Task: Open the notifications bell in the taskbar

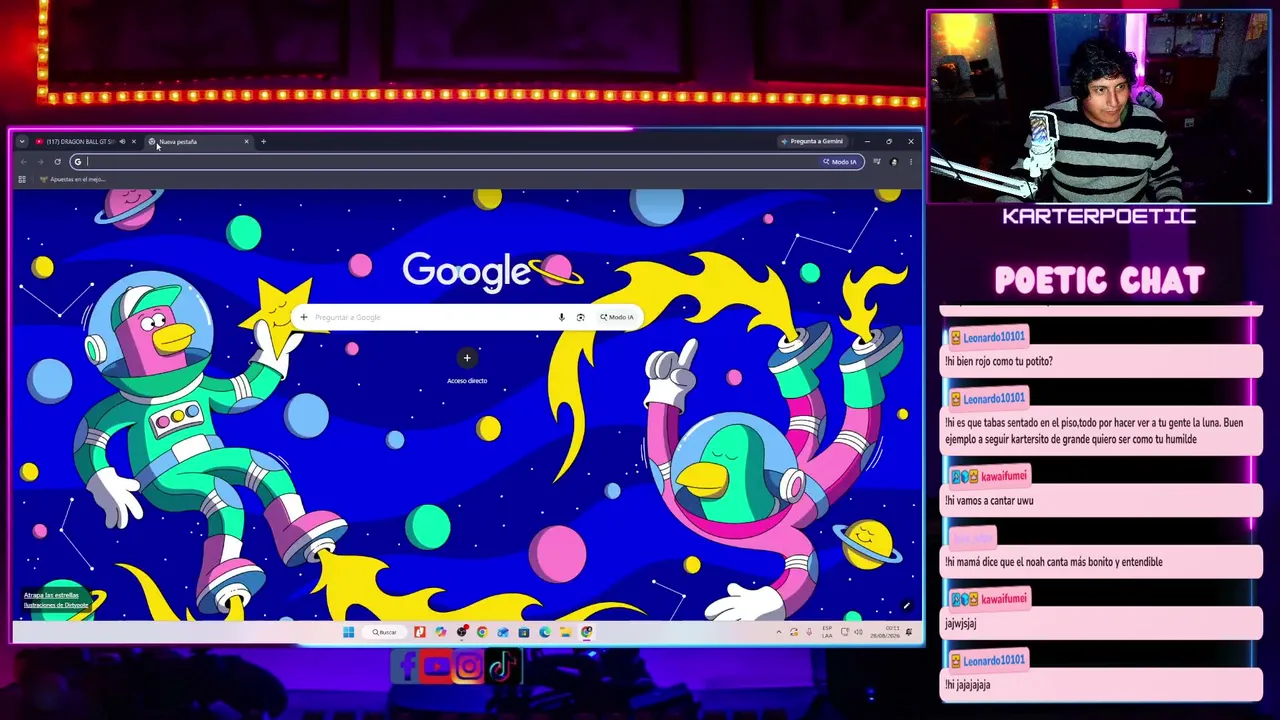Action: point(909,632)
